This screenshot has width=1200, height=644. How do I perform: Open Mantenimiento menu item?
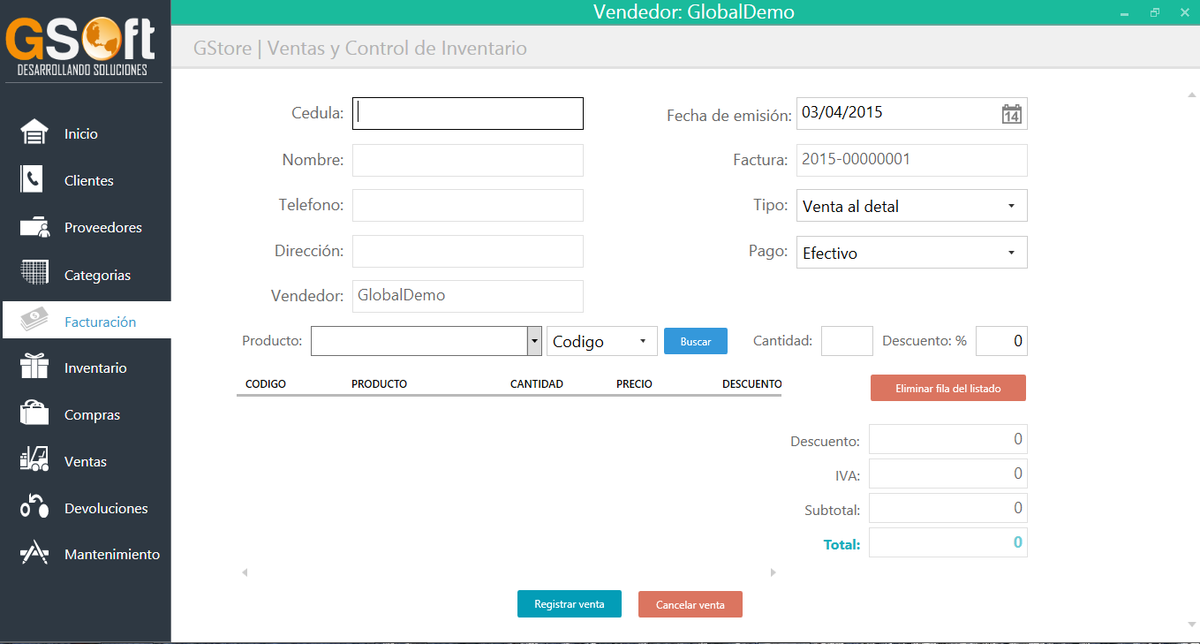click(x=112, y=555)
